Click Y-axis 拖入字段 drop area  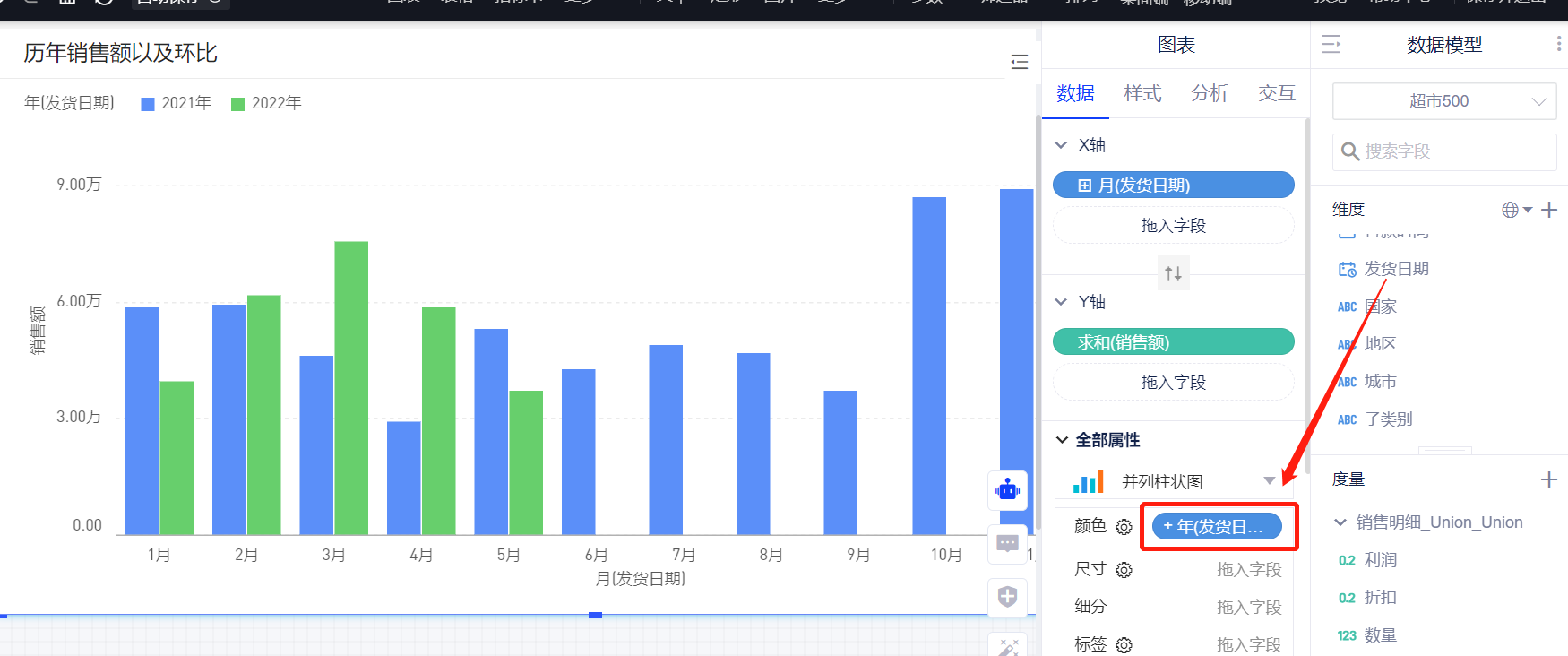coord(1173,383)
